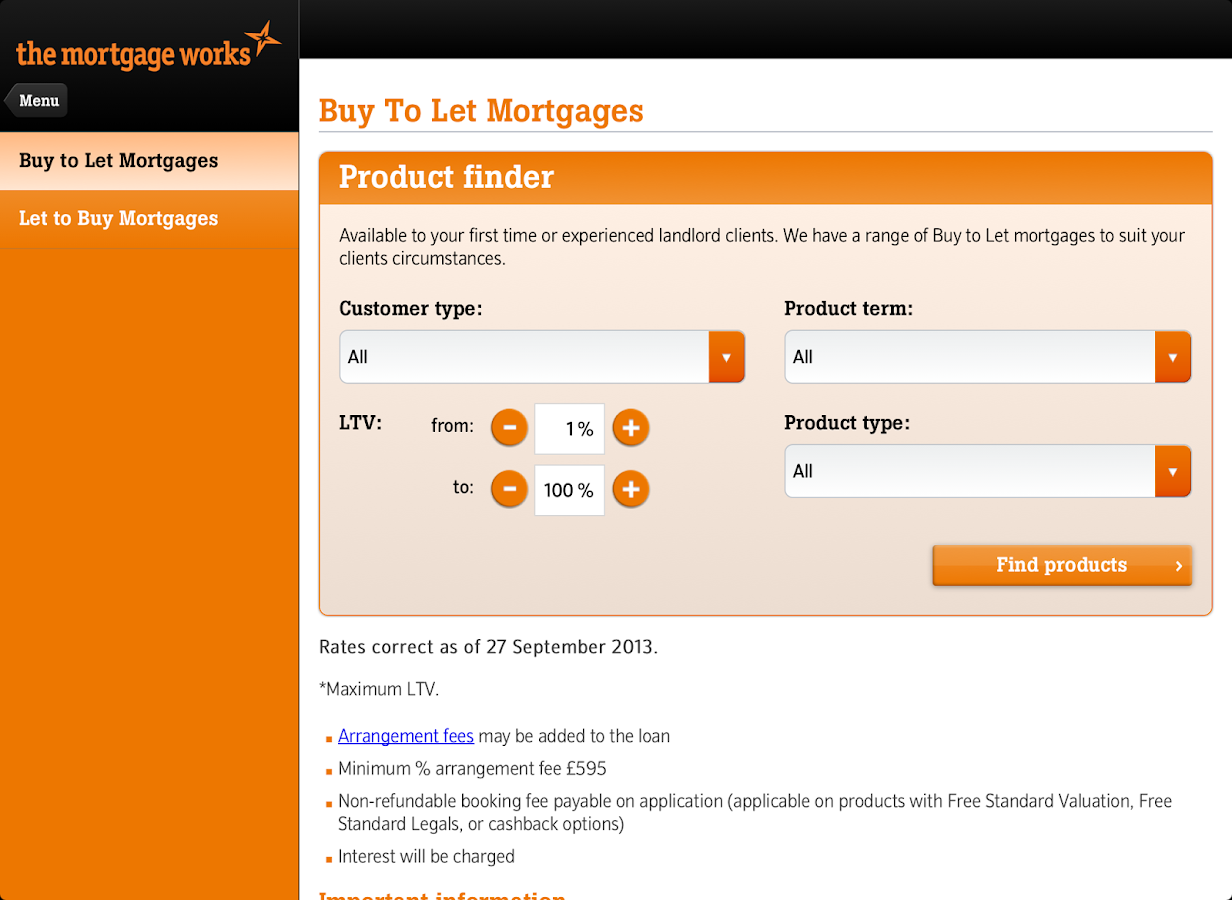Open the Customer type combo box
The width and height of the screenshot is (1232, 900).
click(x=542, y=357)
